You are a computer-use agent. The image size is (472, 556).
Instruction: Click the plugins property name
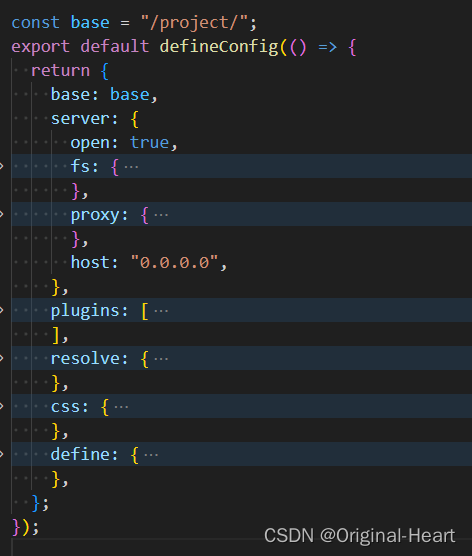point(85,311)
